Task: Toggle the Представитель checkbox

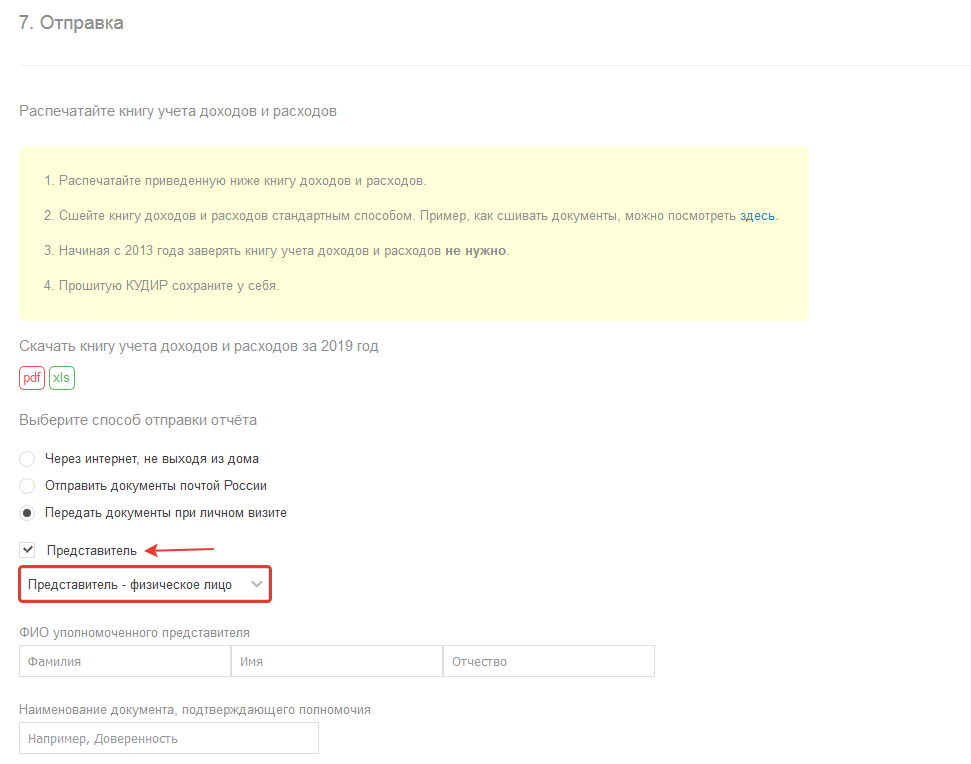Action: click(x=28, y=550)
